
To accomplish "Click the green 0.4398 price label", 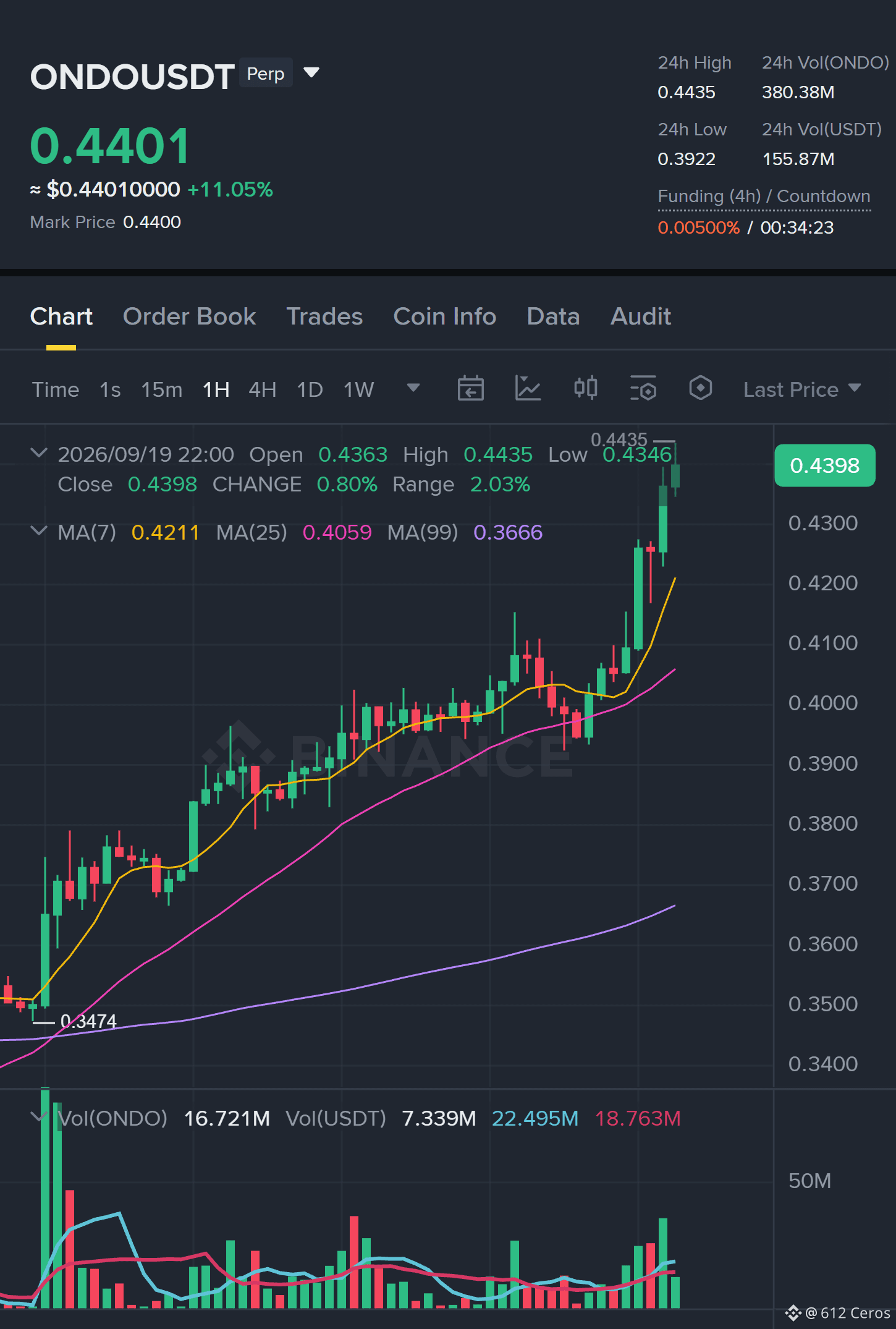I will click(824, 465).
